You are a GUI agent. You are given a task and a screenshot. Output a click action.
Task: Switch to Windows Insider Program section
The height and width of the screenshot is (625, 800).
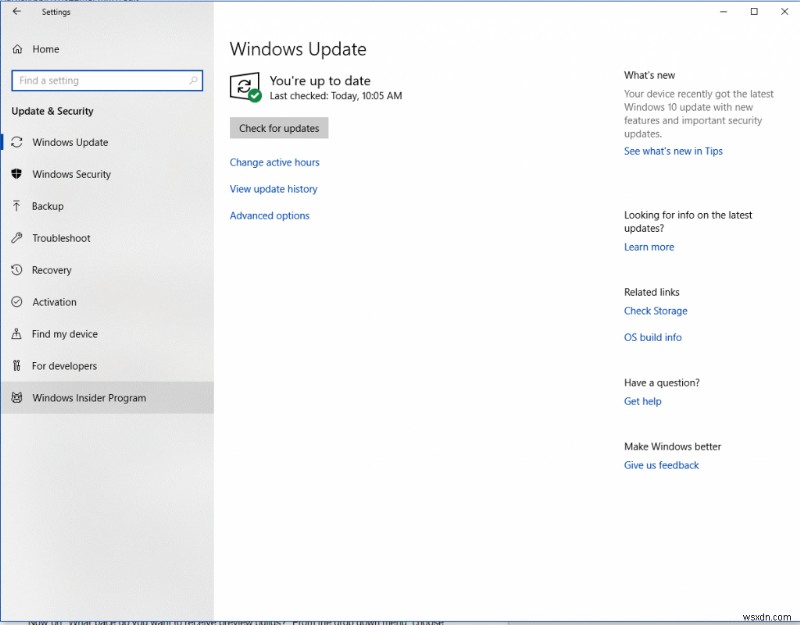(90, 398)
